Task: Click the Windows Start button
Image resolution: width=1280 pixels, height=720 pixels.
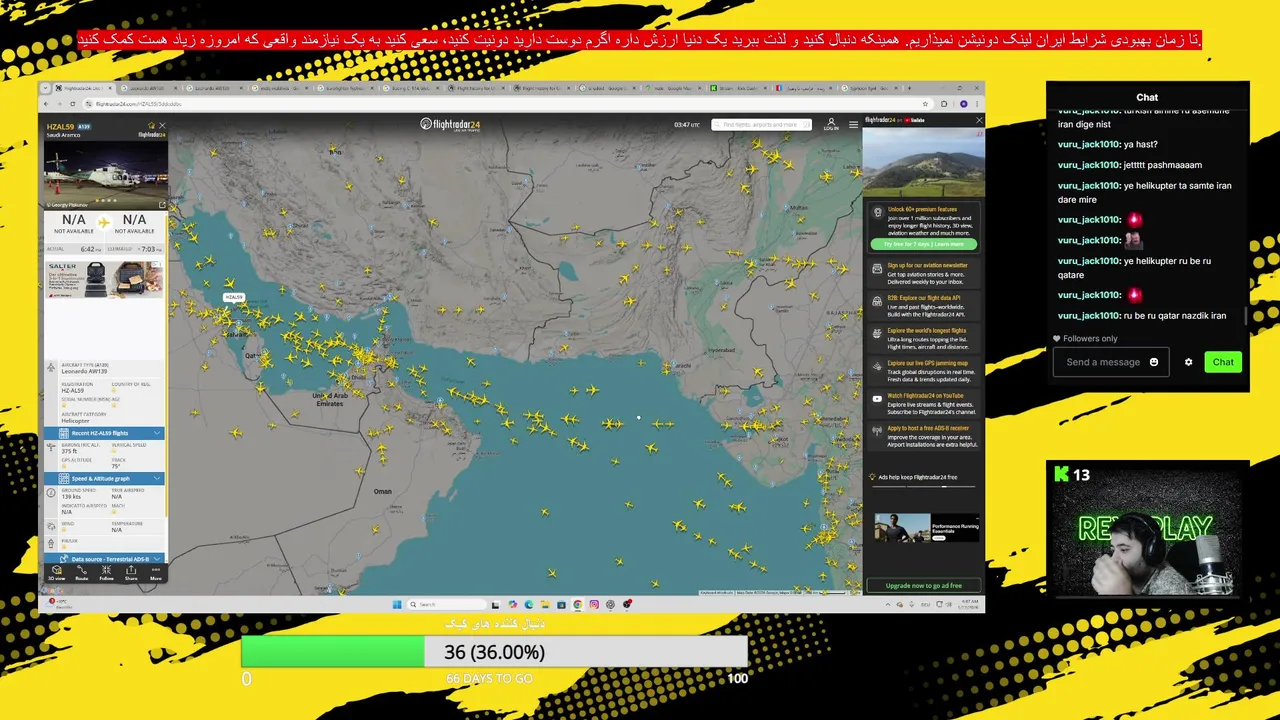Action: point(397,604)
